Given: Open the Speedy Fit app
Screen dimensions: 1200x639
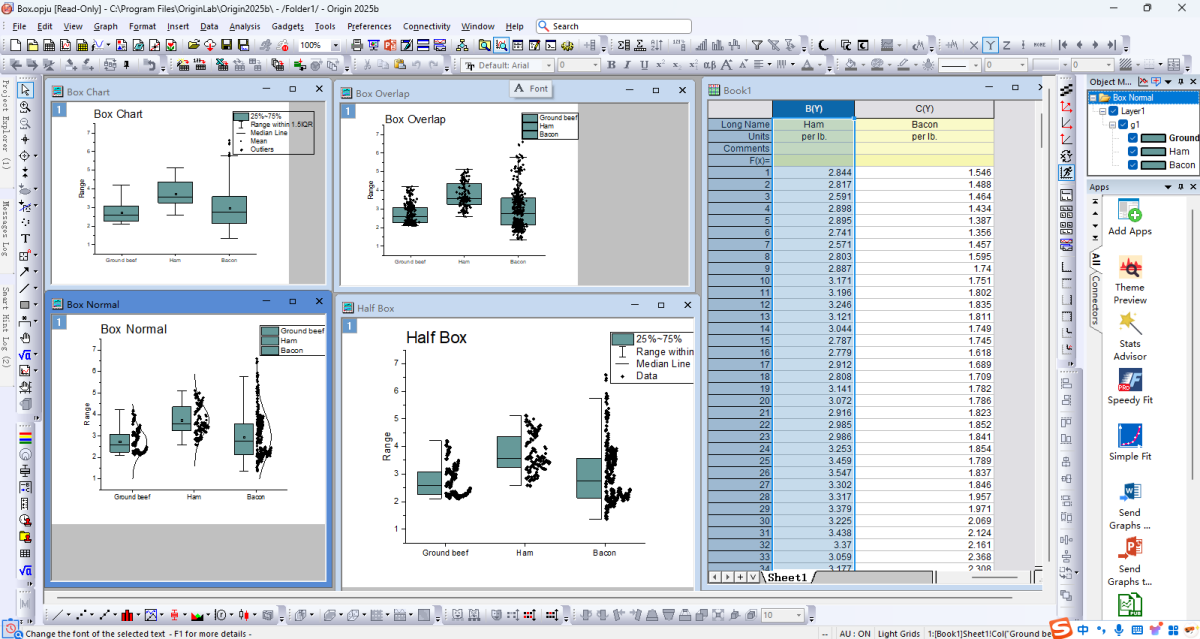Looking at the screenshot, I should pos(1129,381).
